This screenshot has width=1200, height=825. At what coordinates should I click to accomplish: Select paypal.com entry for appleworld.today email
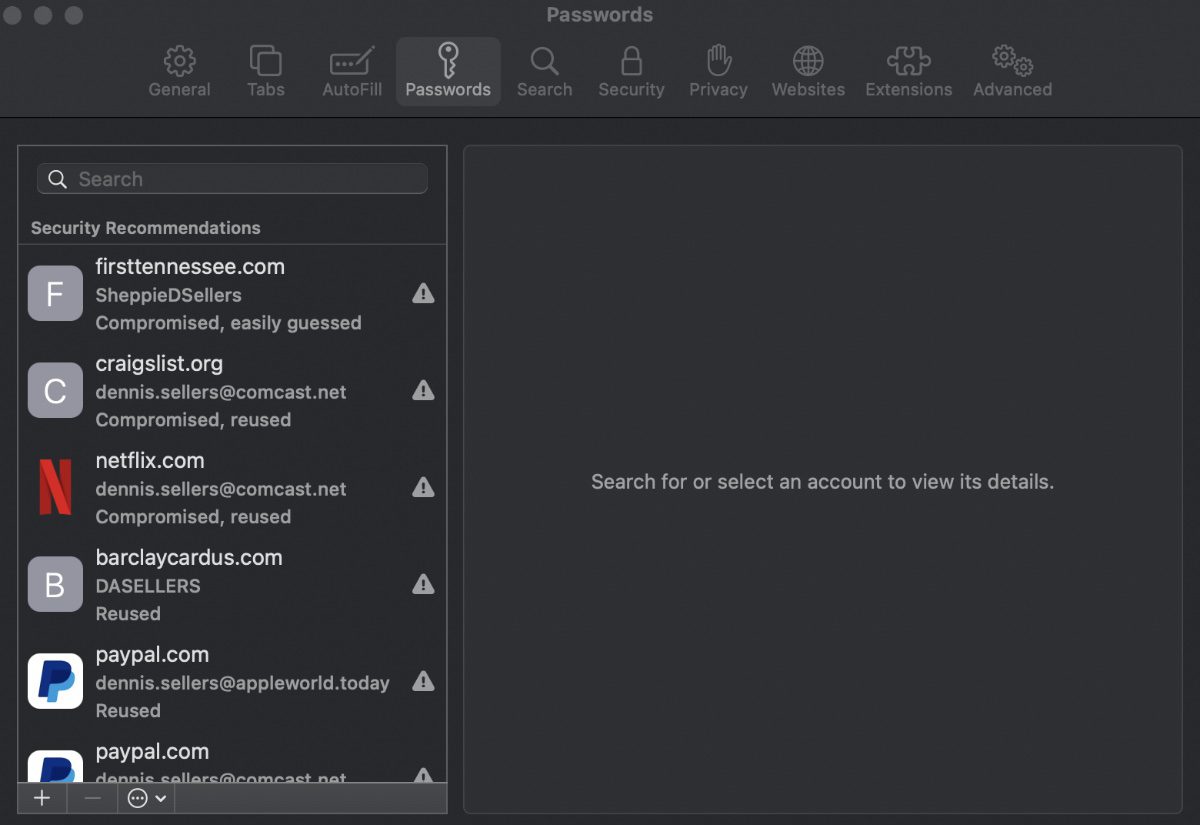[230, 682]
